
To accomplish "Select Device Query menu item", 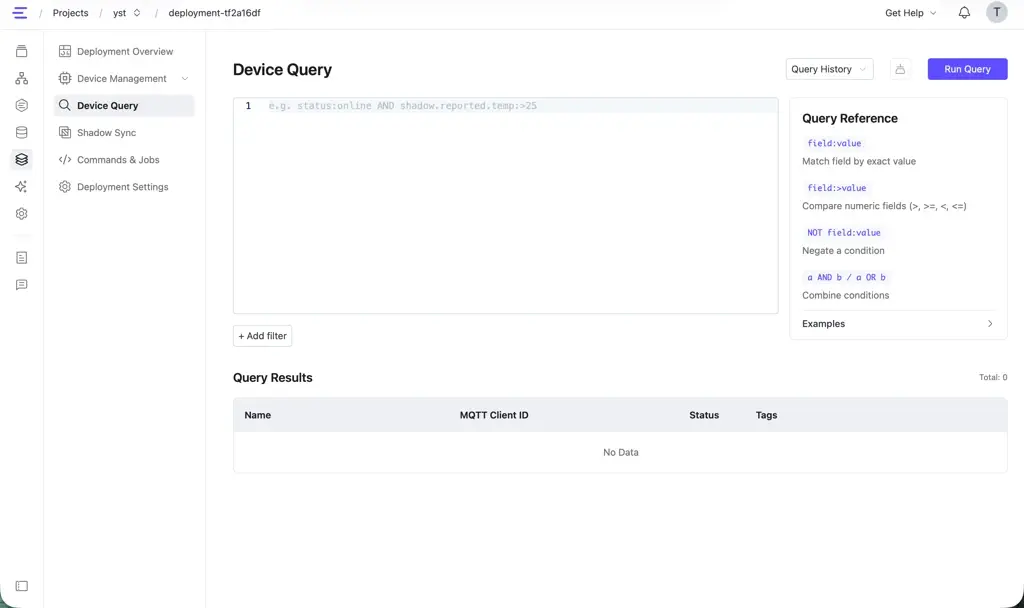I will 124,105.
